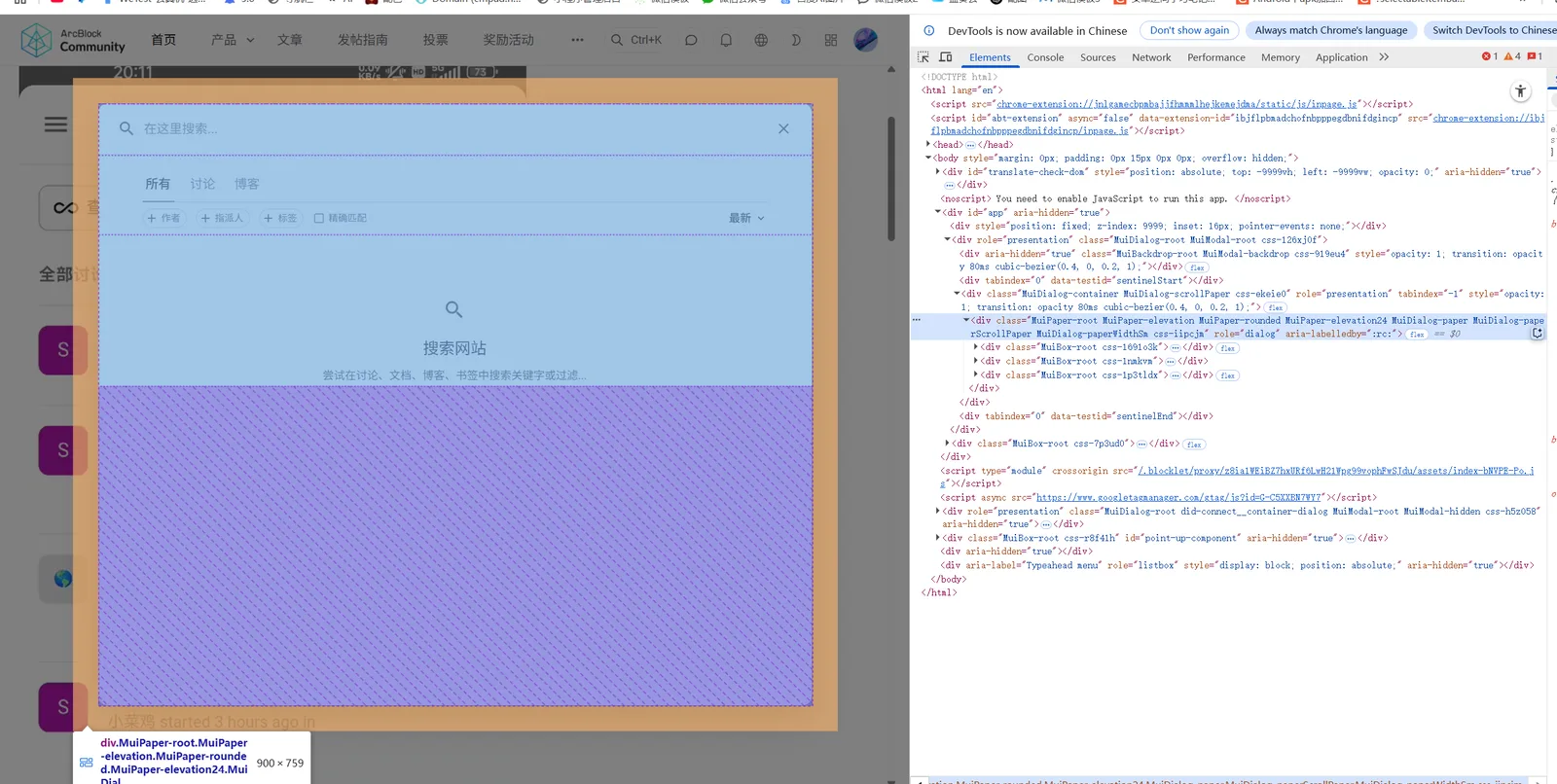
Task: Click the infinity logo icon behind the dialog
Action: 66,207
